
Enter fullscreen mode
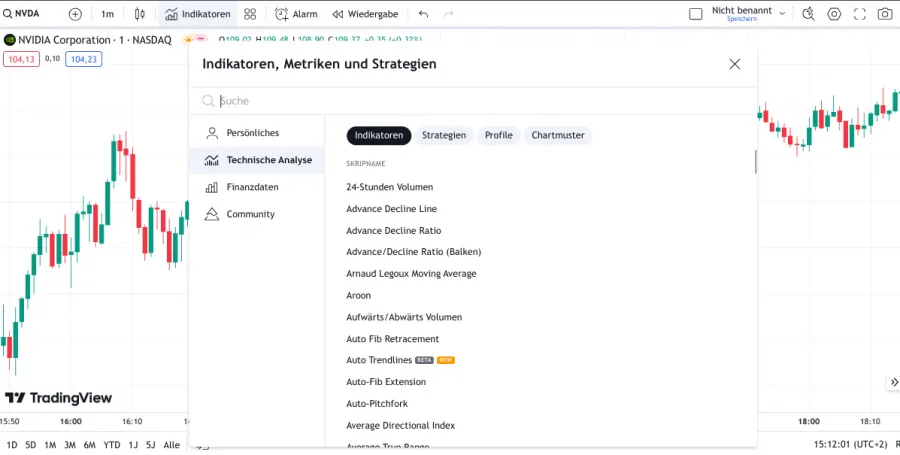tap(860, 14)
